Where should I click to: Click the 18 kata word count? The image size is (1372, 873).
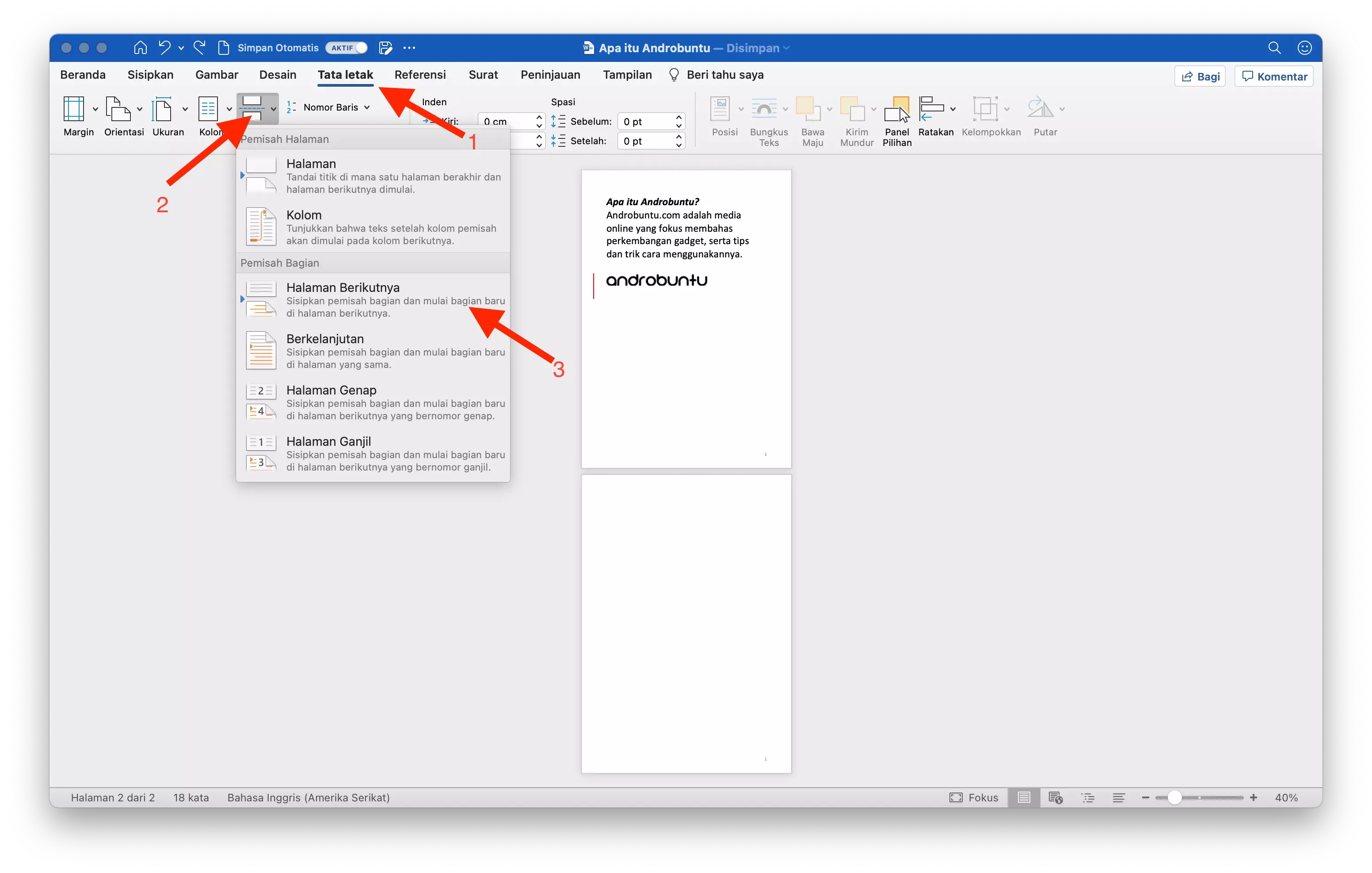[x=191, y=797]
